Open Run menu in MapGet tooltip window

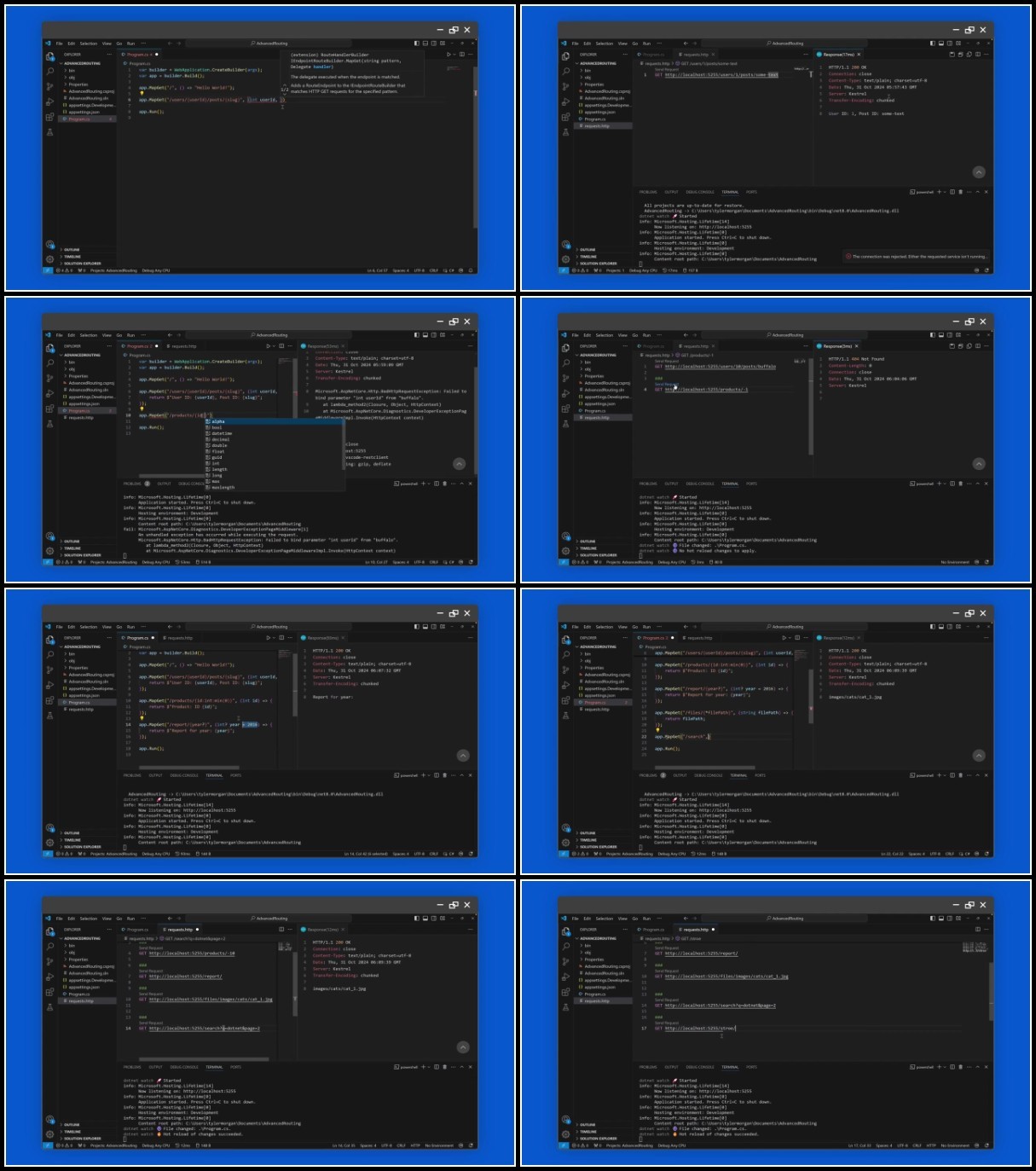click(x=130, y=43)
